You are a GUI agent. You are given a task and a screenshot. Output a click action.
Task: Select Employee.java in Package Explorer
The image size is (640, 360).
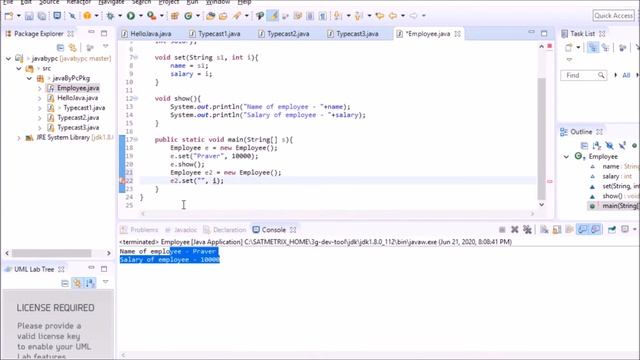[78, 88]
